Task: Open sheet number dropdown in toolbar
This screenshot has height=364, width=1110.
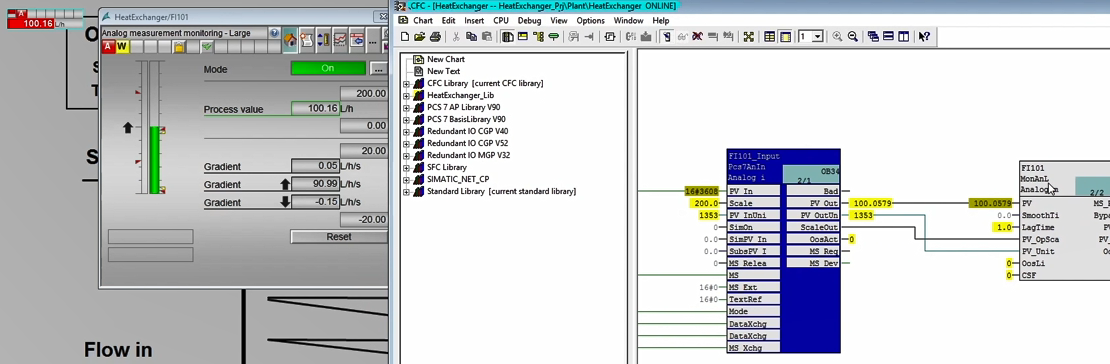Action: click(818, 37)
